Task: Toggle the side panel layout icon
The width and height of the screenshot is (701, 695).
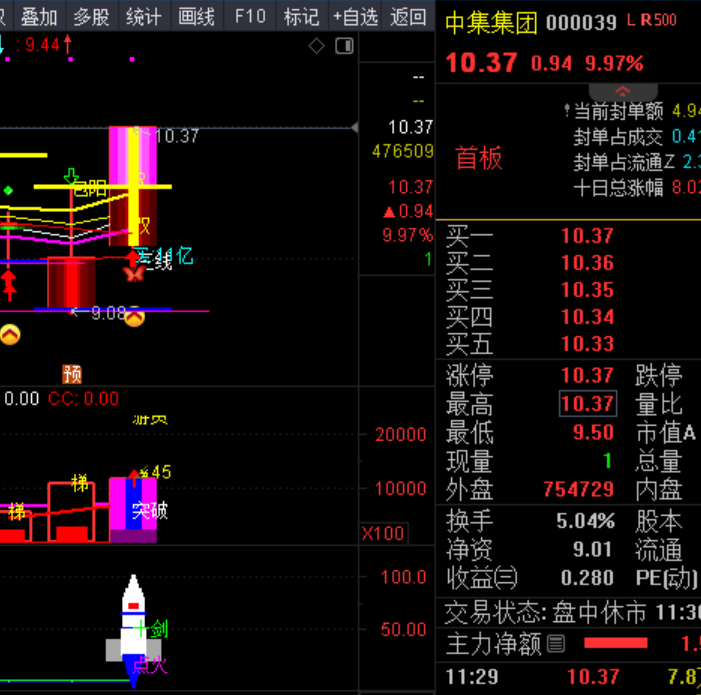Action: click(344, 46)
